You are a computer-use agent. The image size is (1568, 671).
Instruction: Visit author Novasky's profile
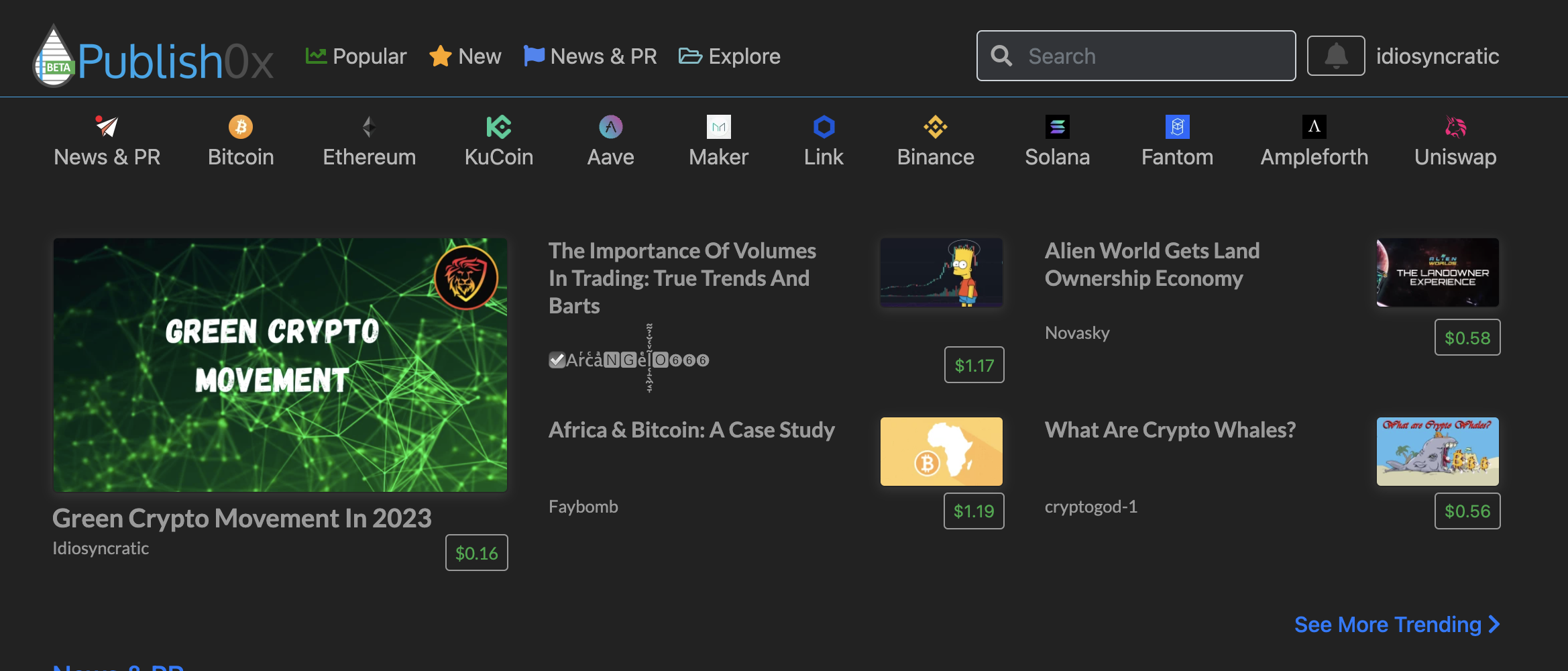(x=1077, y=333)
